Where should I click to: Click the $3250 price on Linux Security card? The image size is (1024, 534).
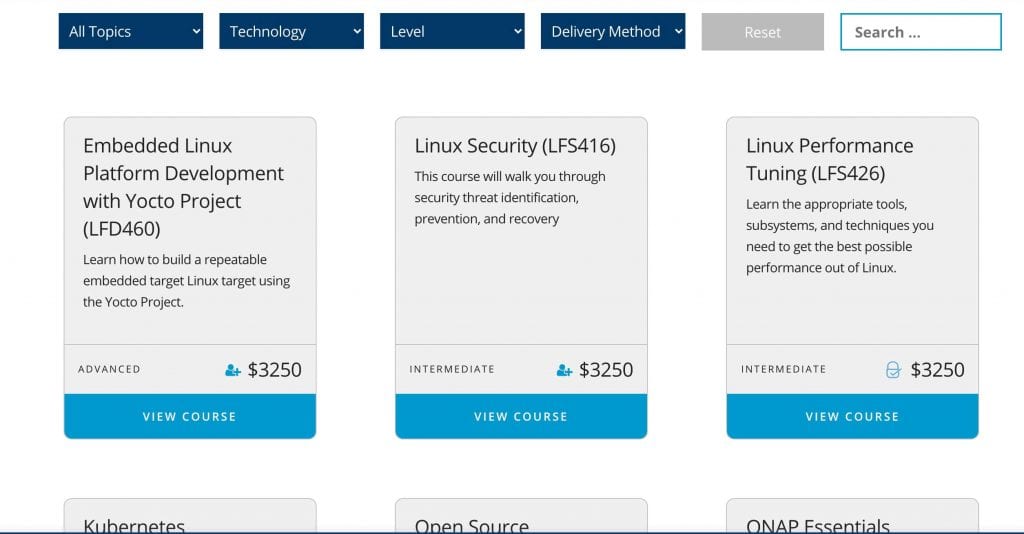[606, 370]
